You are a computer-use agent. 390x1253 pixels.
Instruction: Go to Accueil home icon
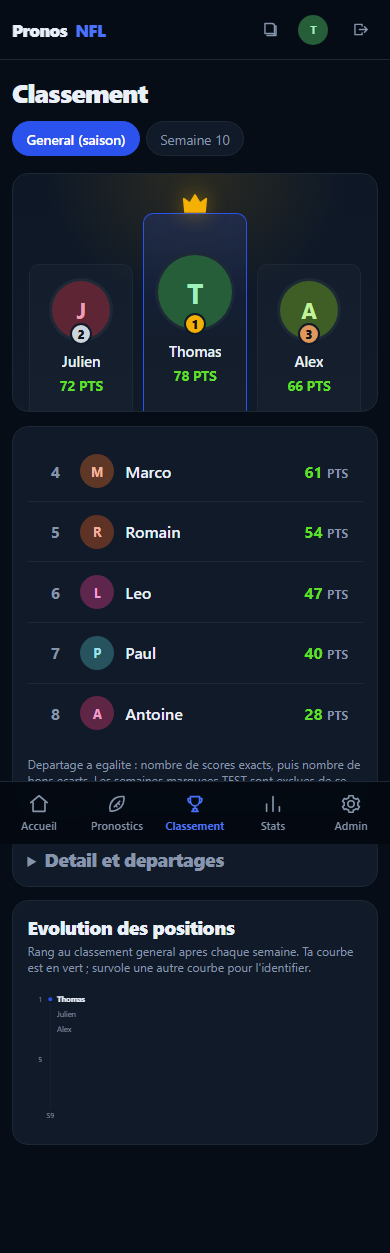[x=39, y=804]
